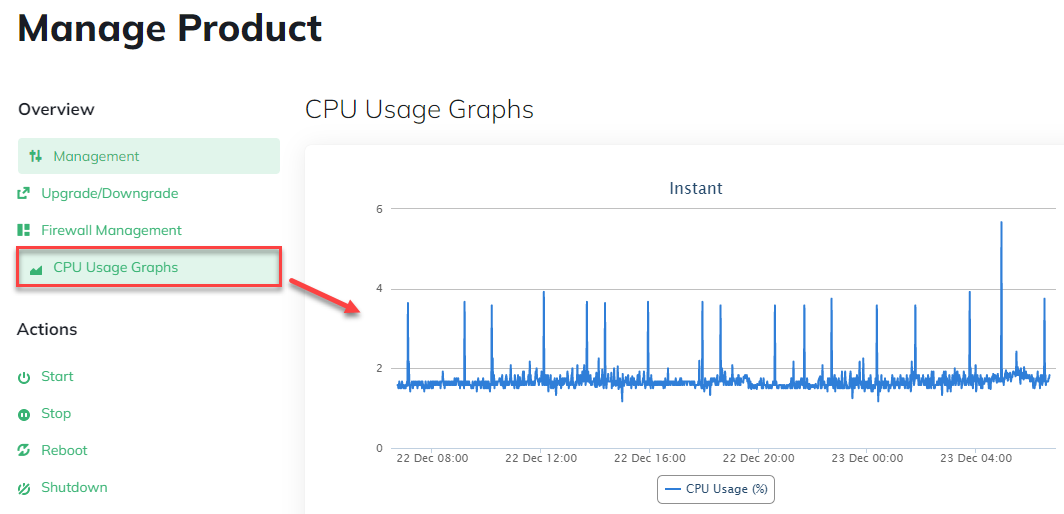
Task: Click the tallest CPU spike on graph
Action: (x=1001, y=225)
